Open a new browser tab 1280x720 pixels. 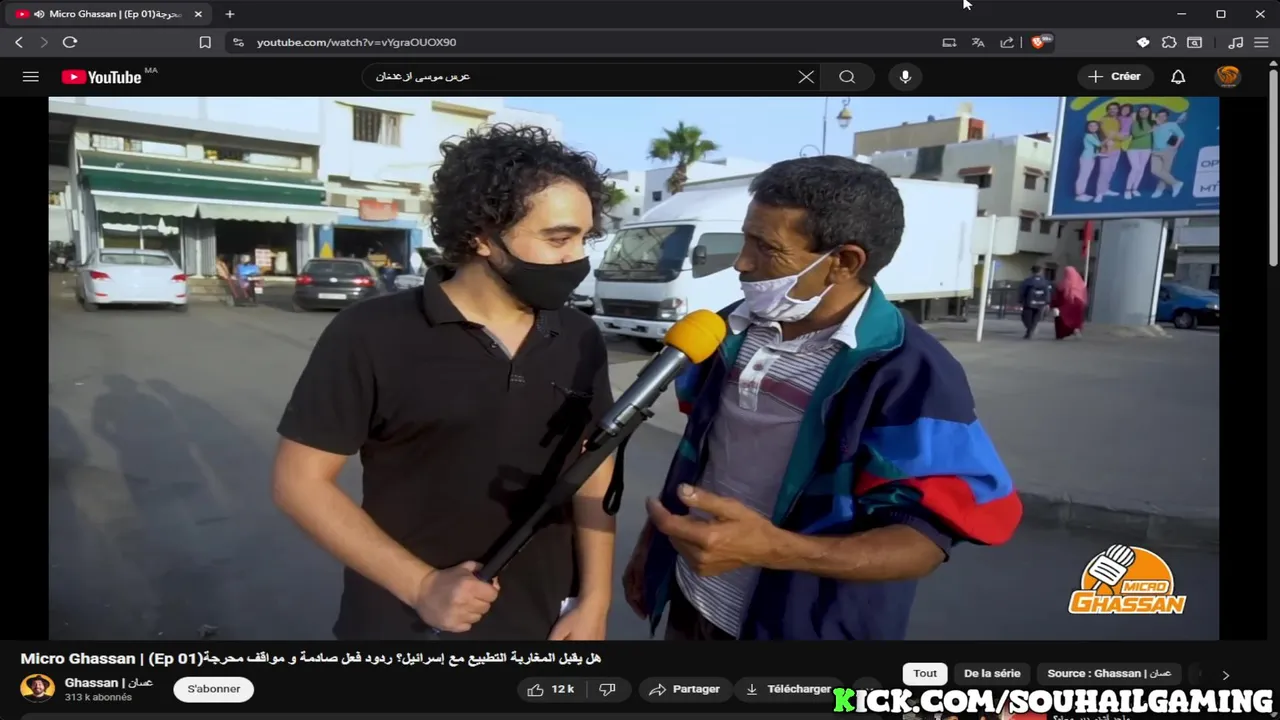(230, 14)
